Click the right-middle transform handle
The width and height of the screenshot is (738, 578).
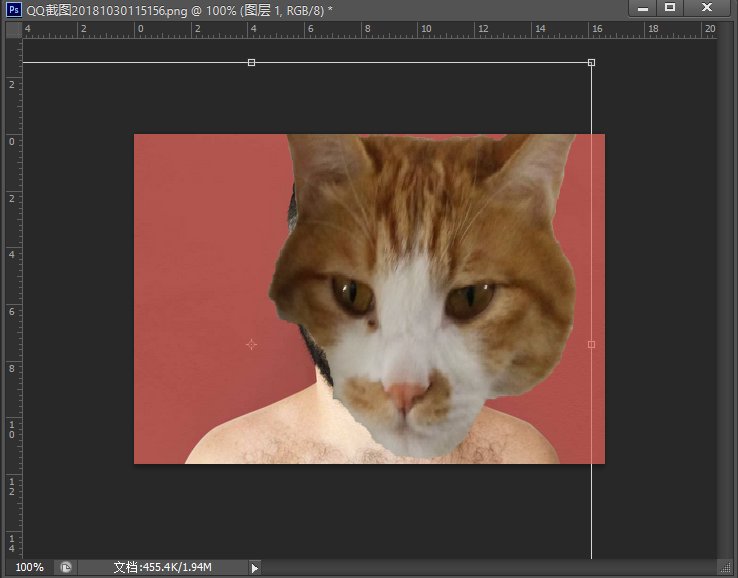(591, 344)
